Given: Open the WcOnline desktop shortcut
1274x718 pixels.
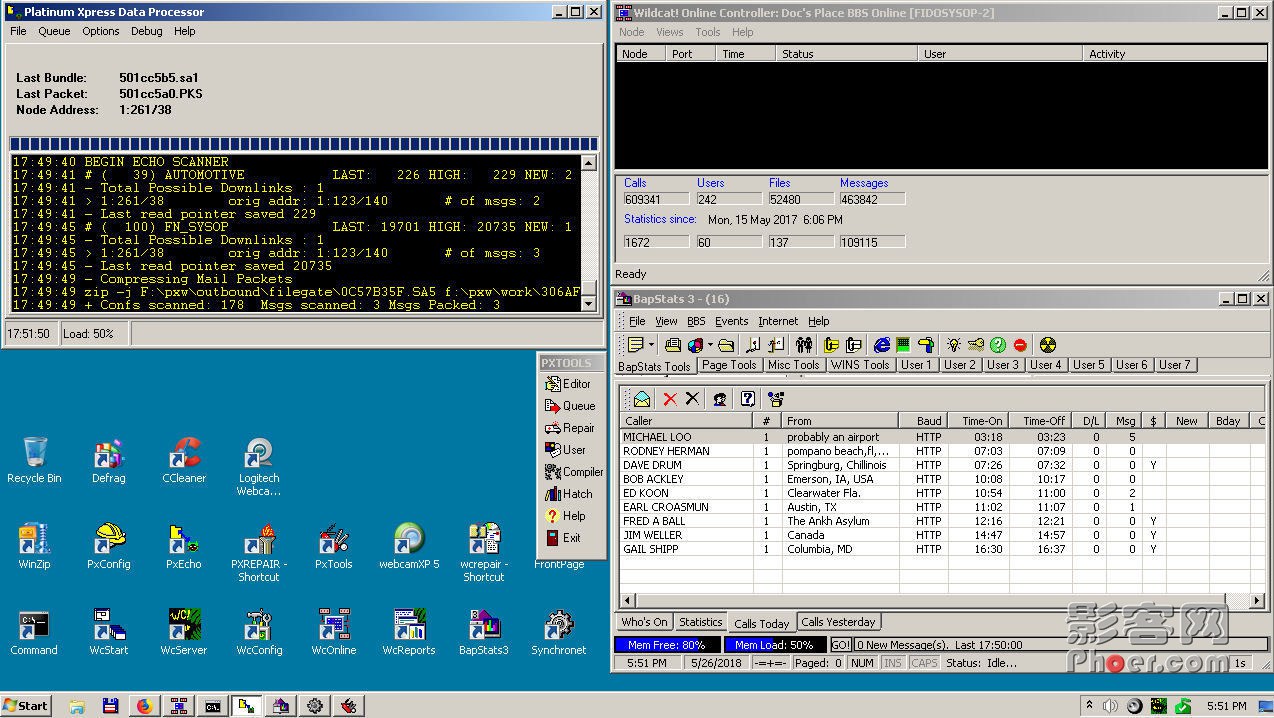Looking at the screenshot, I should (334, 632).
